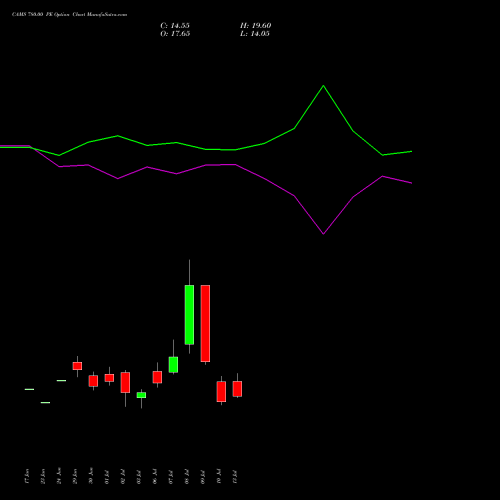
Task: Select the close value 'C: 14.55'
Action: coord(175,26)
